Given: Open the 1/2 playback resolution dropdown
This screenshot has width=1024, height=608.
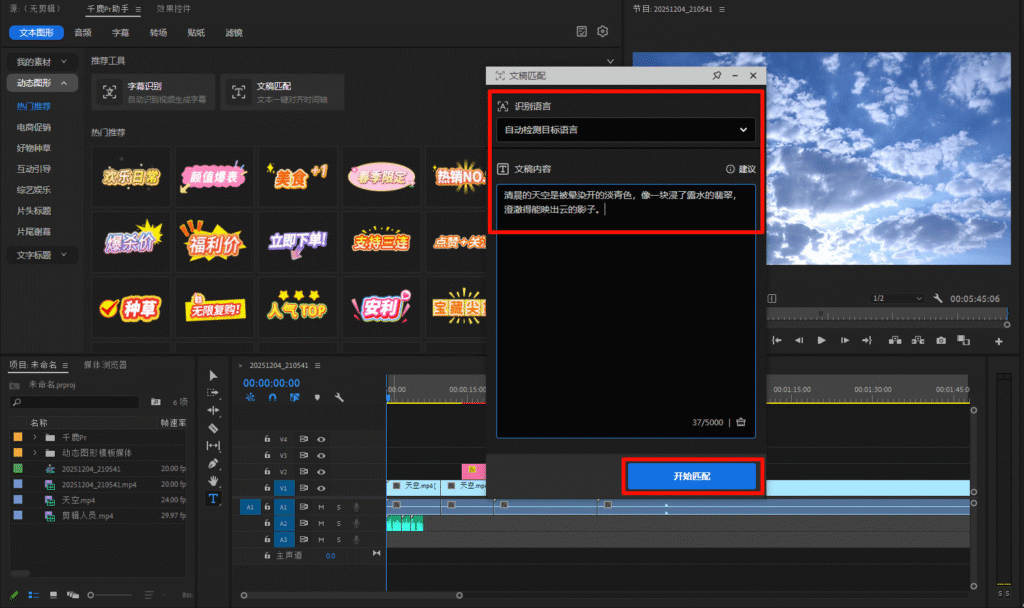Looking at the screenshot, I should (897, 298).
